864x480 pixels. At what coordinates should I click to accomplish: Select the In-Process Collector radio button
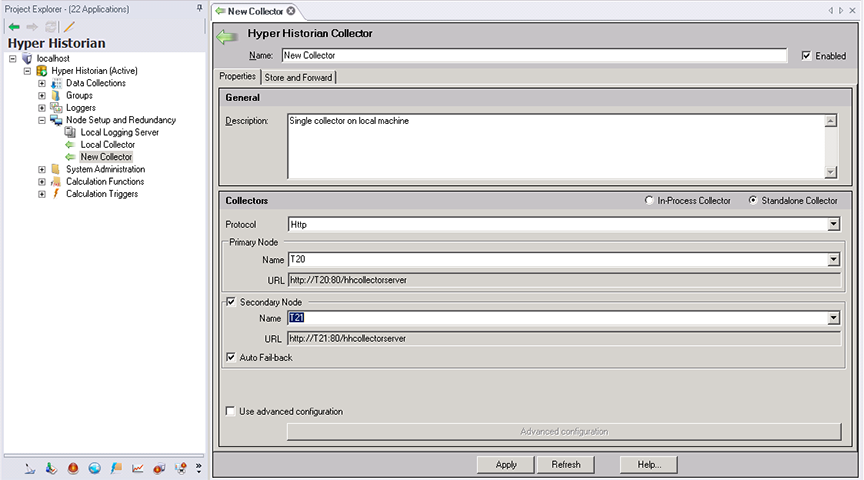click(650, 201)
